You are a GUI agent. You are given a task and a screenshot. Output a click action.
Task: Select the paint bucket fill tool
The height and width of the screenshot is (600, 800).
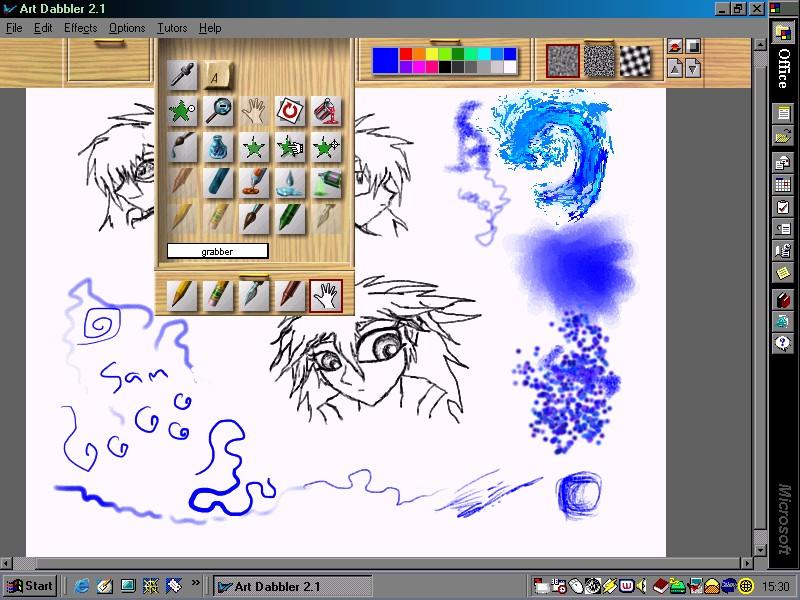pos(327,111)
